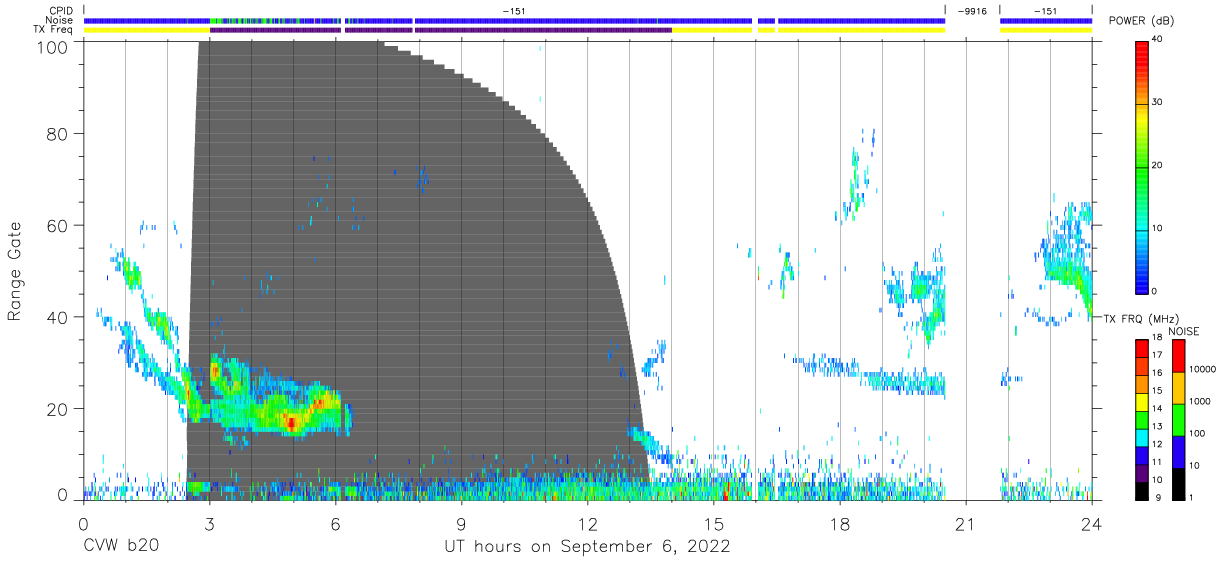
Task: Click the POWER scale value 30
Action: pos(1157,102)
